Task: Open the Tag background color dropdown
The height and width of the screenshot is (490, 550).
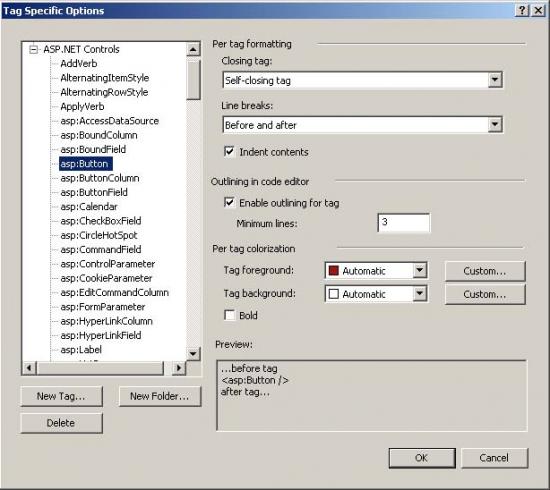Action: 420,294
